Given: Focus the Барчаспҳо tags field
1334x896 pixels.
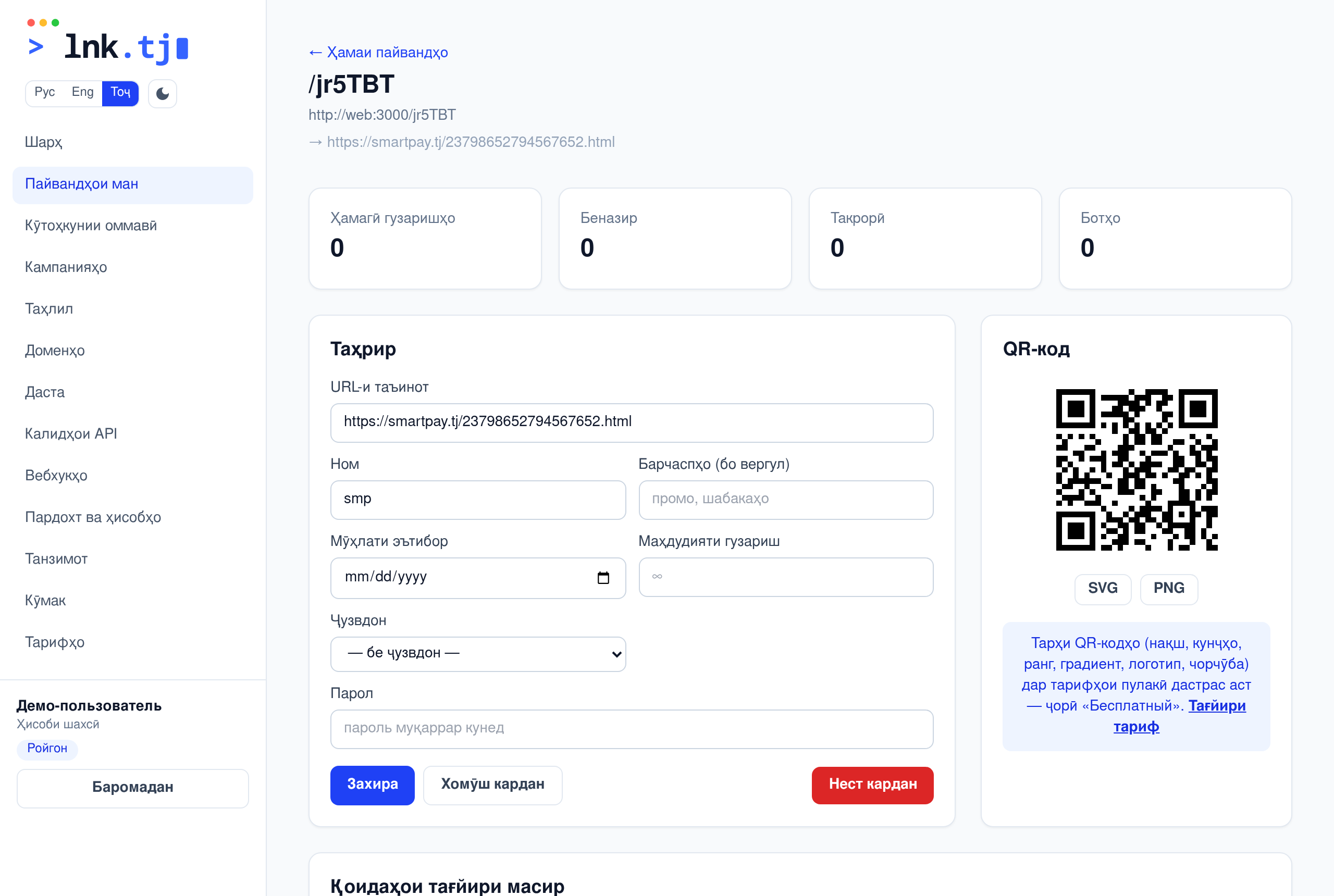Looking at the screenshot, I should [x=786, y=500].
